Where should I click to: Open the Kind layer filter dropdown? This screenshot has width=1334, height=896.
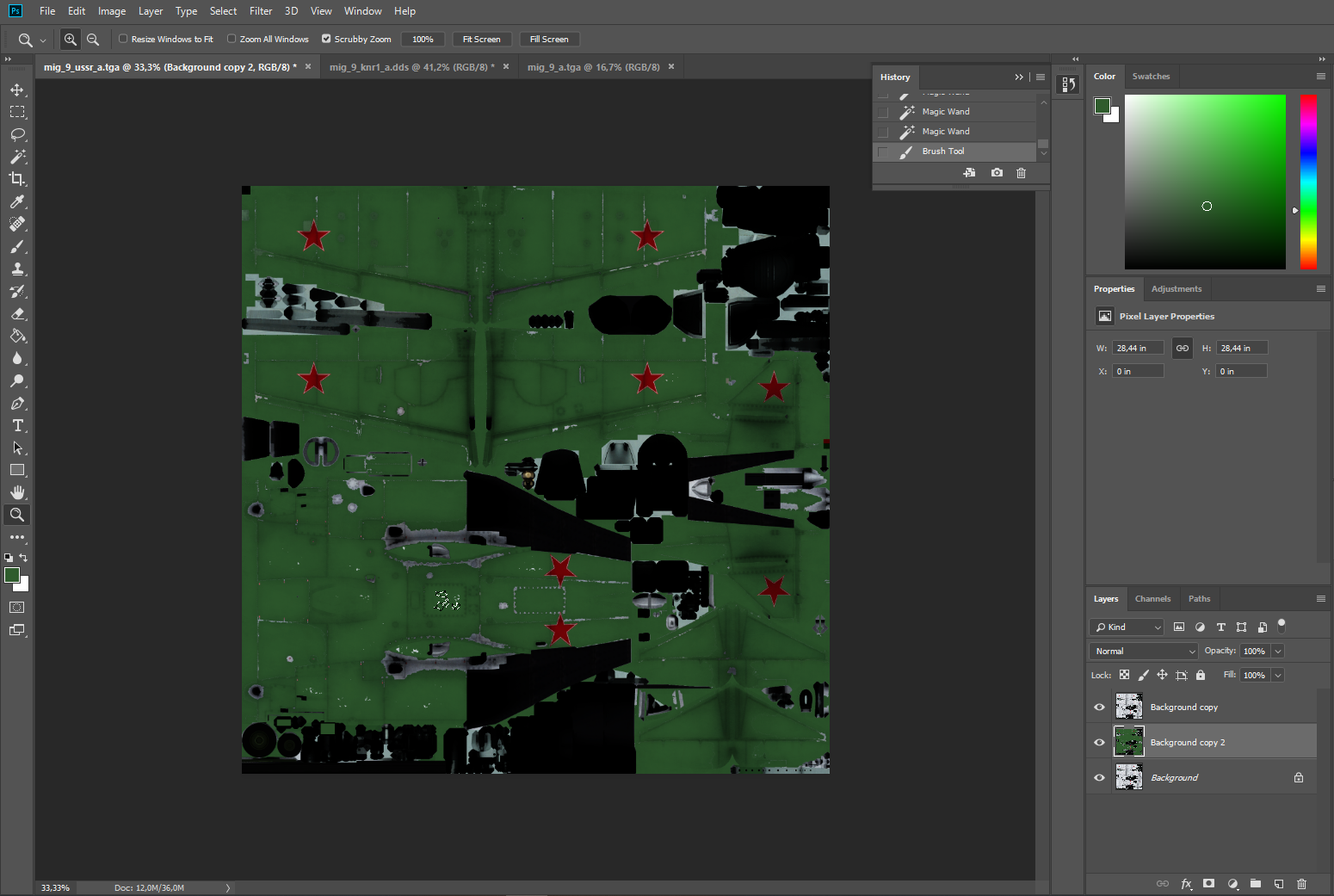tap(1127, 627)
